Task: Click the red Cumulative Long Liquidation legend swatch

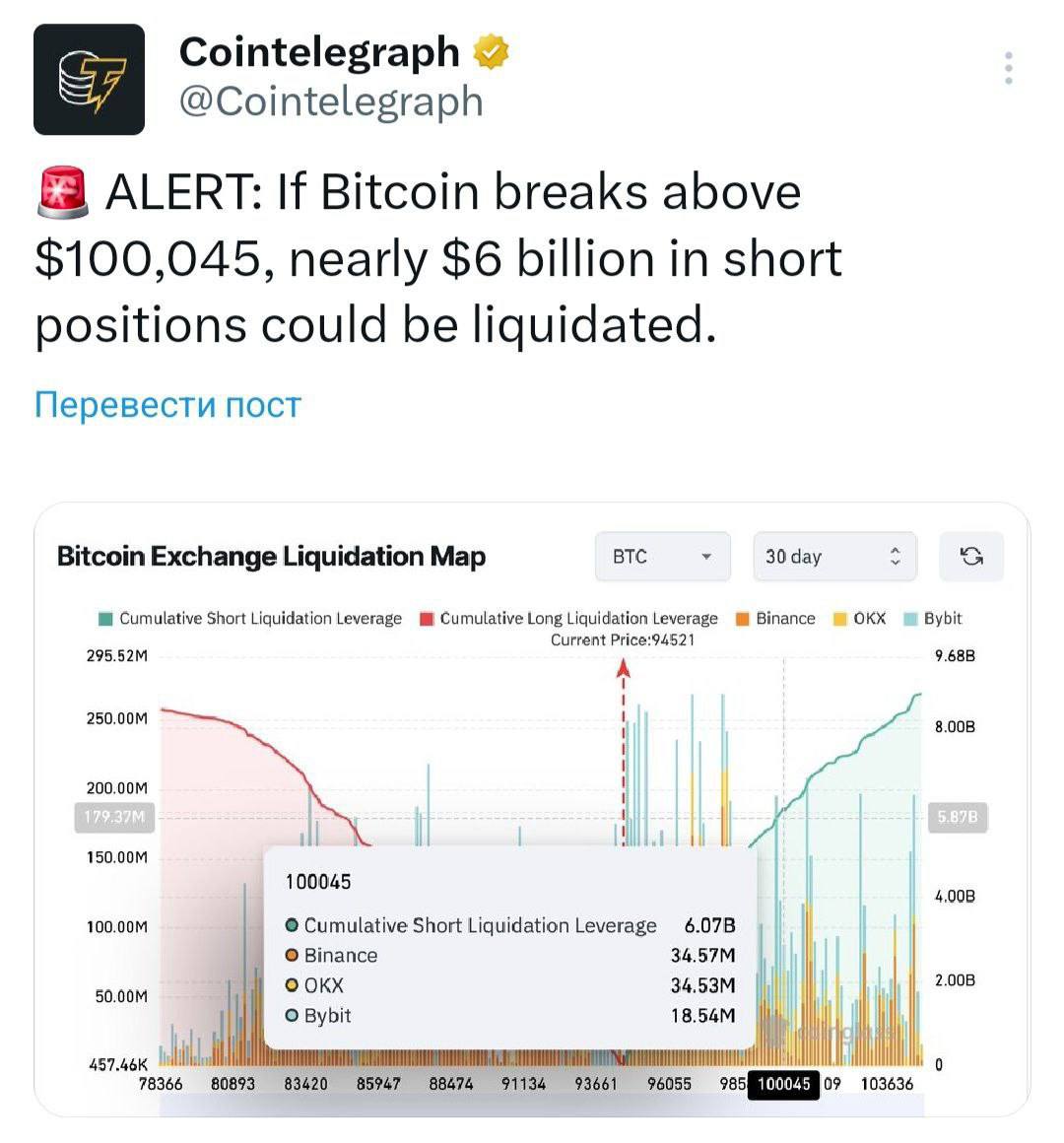Action: (x=426, y=619)
